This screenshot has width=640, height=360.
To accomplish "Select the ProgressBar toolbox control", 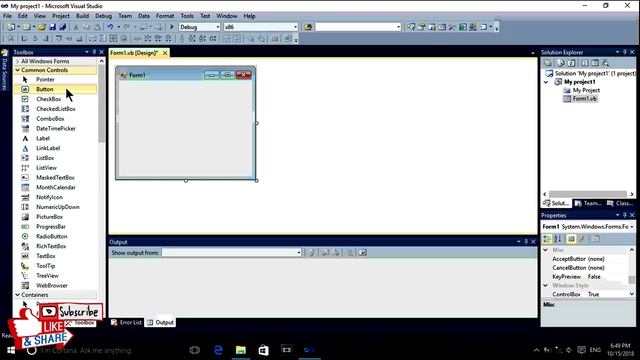I will [x=56, y=226].
